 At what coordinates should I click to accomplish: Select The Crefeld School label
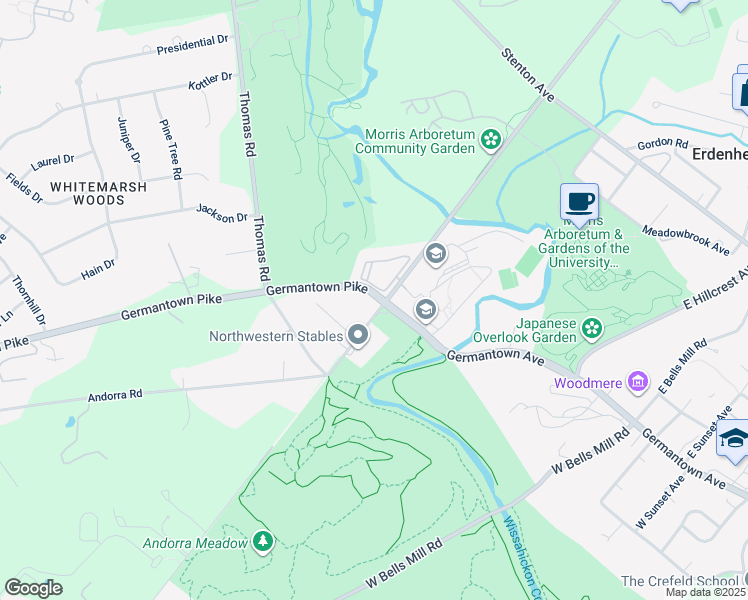[679, 581]
